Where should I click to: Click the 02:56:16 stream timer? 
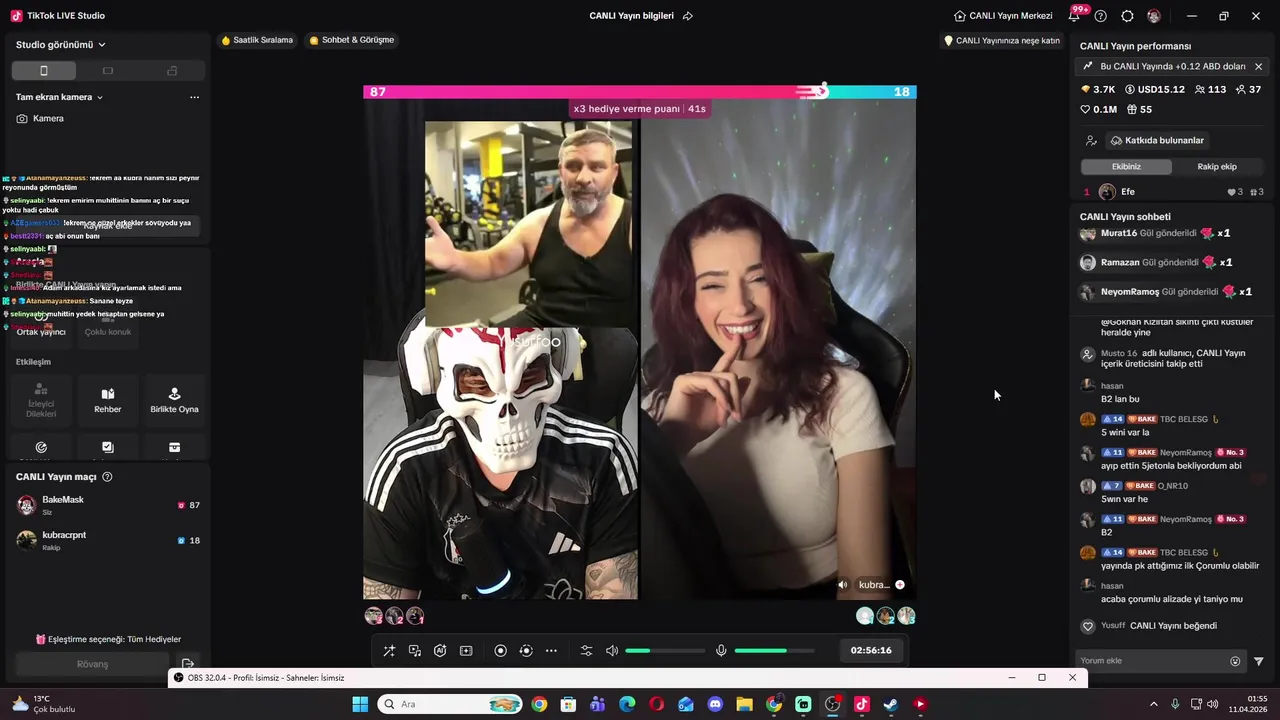click(x=871, y=650)
